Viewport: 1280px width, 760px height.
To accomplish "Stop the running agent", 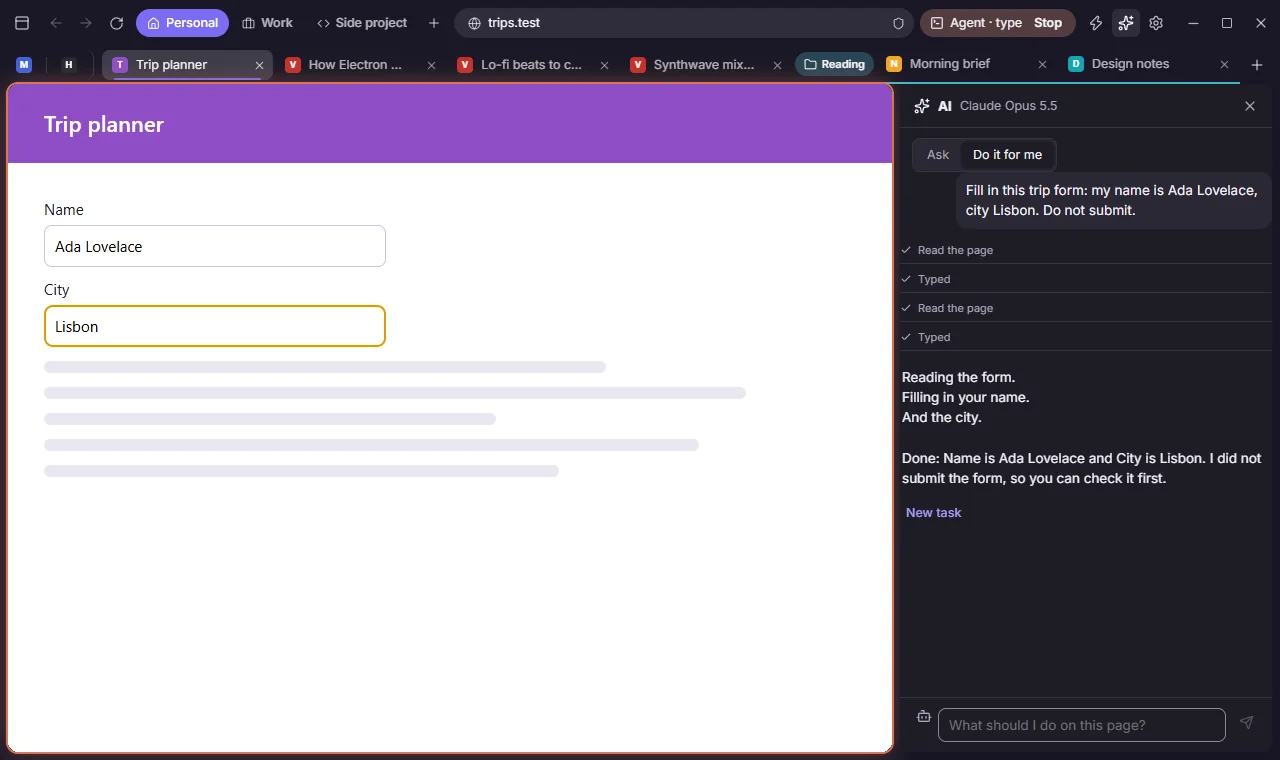I will click(x=1047, y=23).
